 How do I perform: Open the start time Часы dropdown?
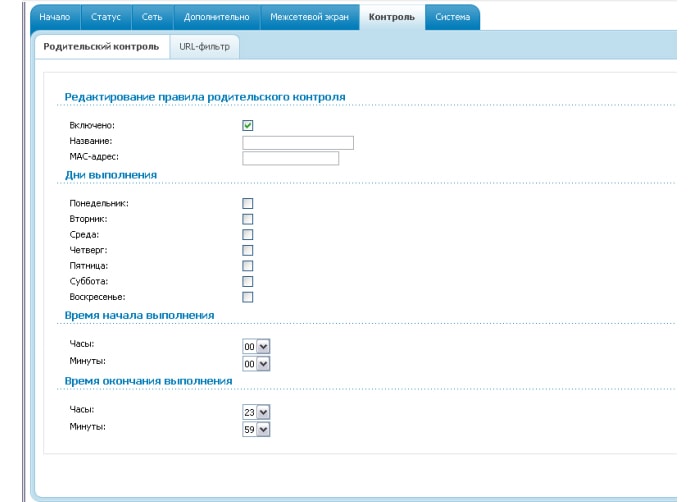click(256, 347)
